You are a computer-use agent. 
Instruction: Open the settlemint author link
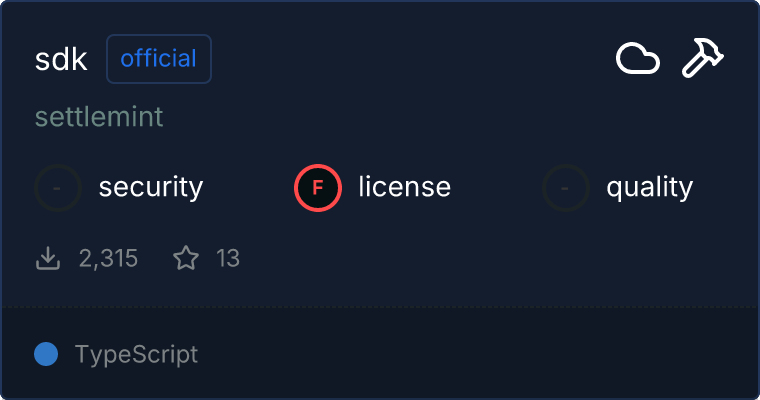pos(99,117)
